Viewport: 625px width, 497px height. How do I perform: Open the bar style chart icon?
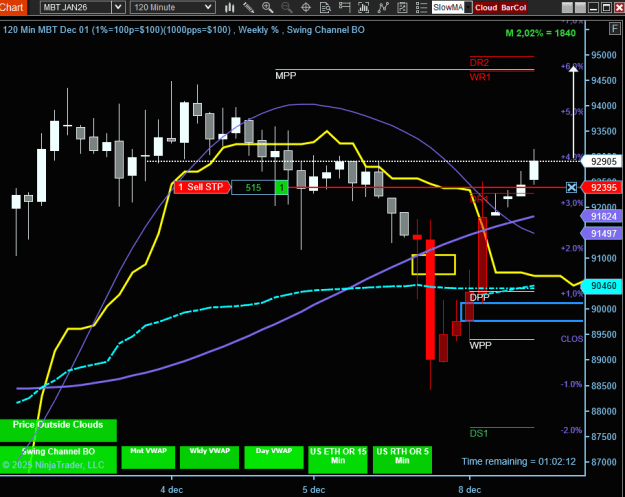(x=230, y=7)
